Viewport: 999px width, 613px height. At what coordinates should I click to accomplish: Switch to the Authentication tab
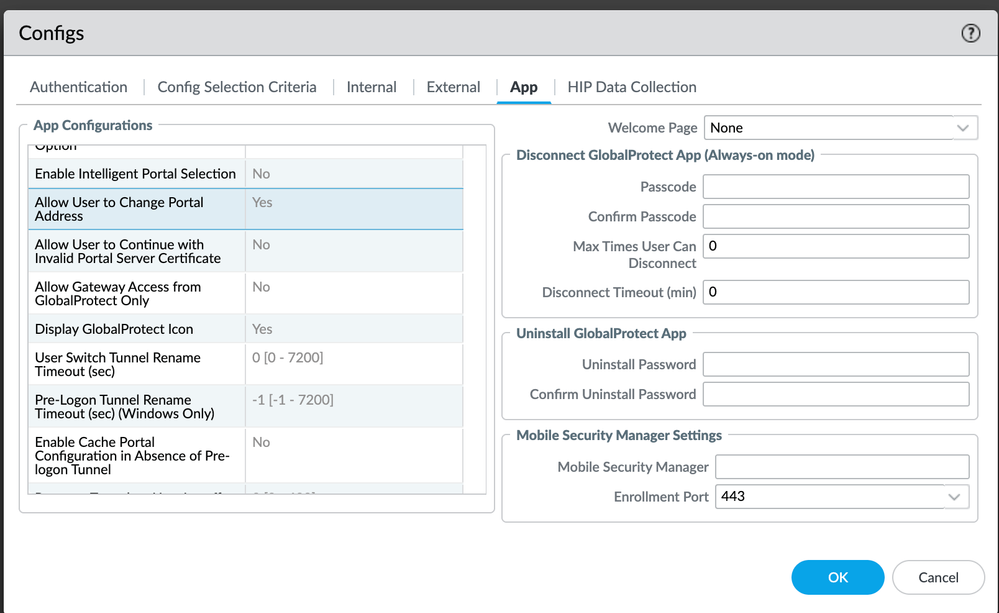[78, 87]
